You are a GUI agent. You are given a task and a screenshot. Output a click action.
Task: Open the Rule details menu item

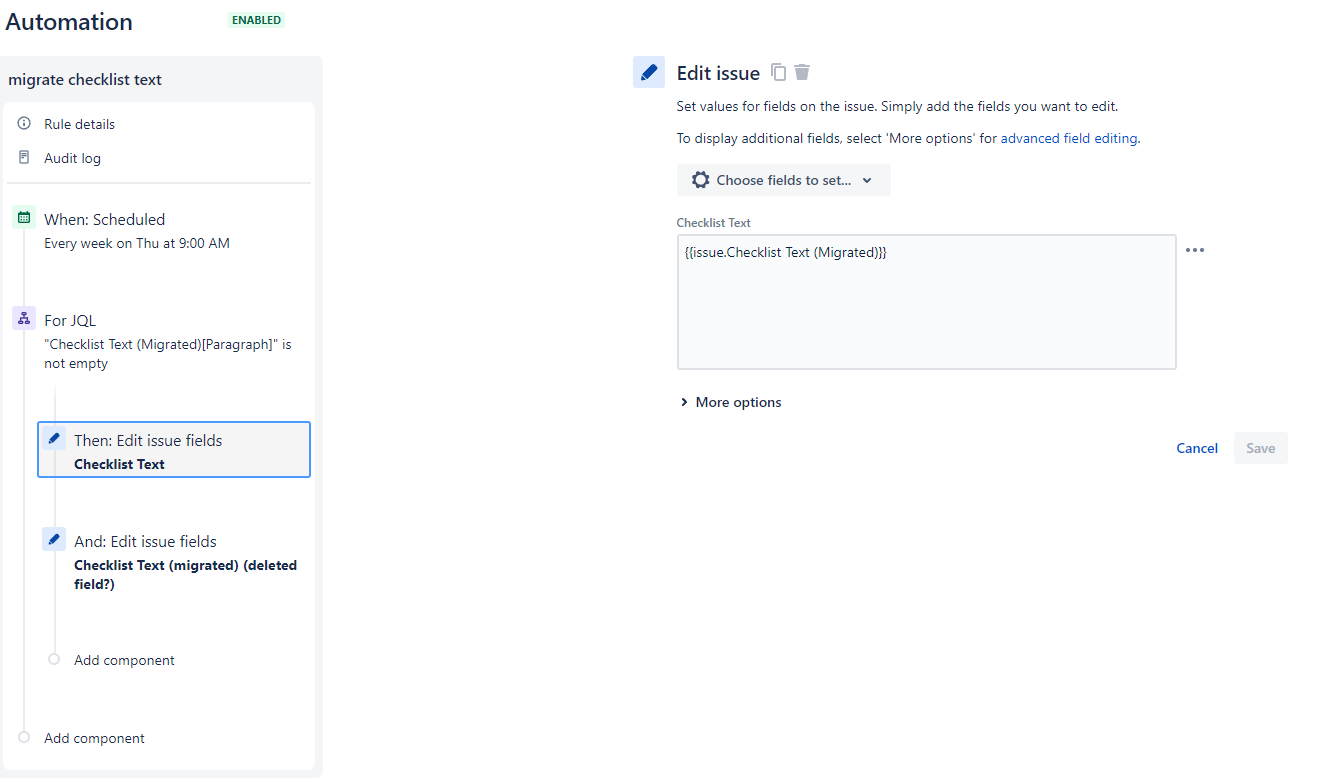click(x=79, y=124)
